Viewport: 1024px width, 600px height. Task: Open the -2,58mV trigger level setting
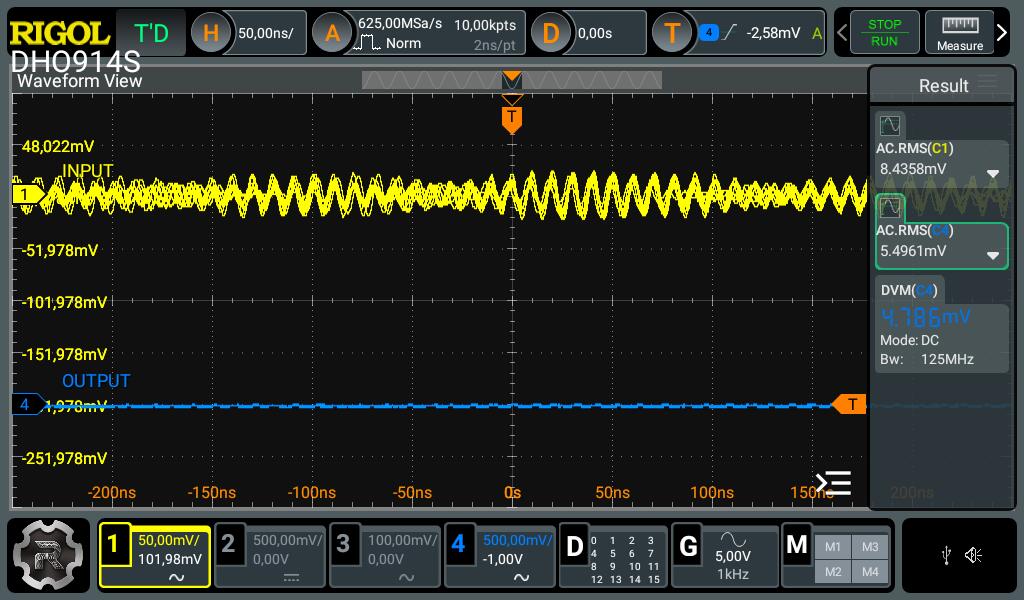(x=773, y=33)
